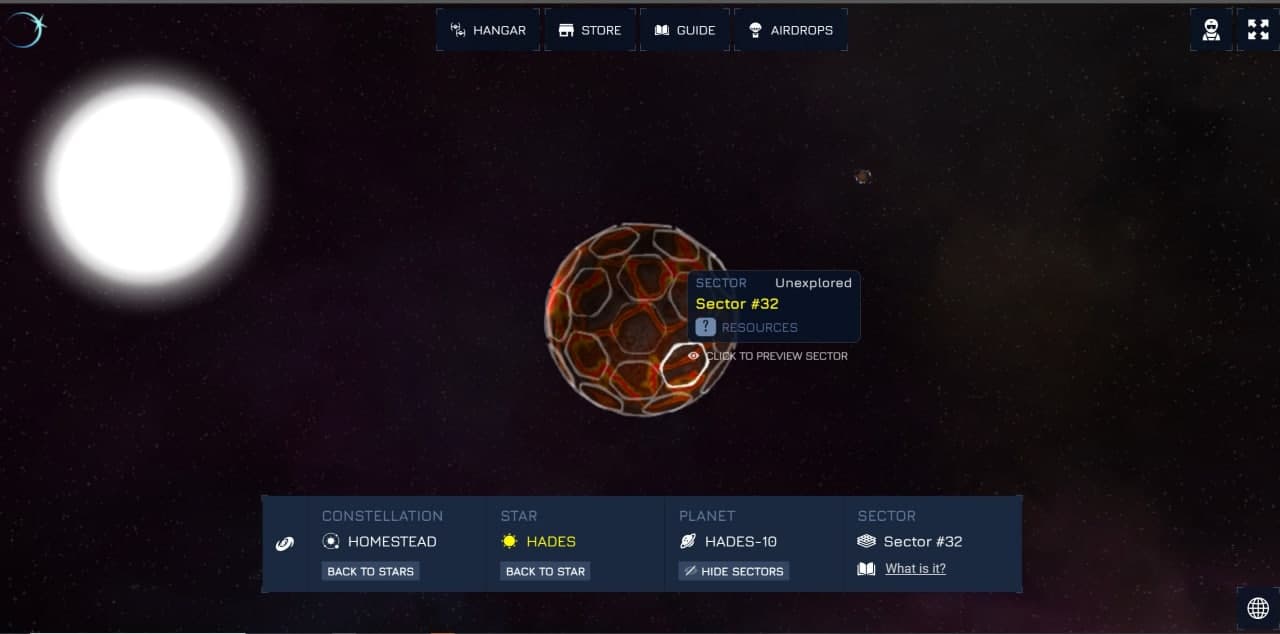The image size is (1280, 634).
Task: Click the layers icon beside Sector #32
Action: [867, 541]
